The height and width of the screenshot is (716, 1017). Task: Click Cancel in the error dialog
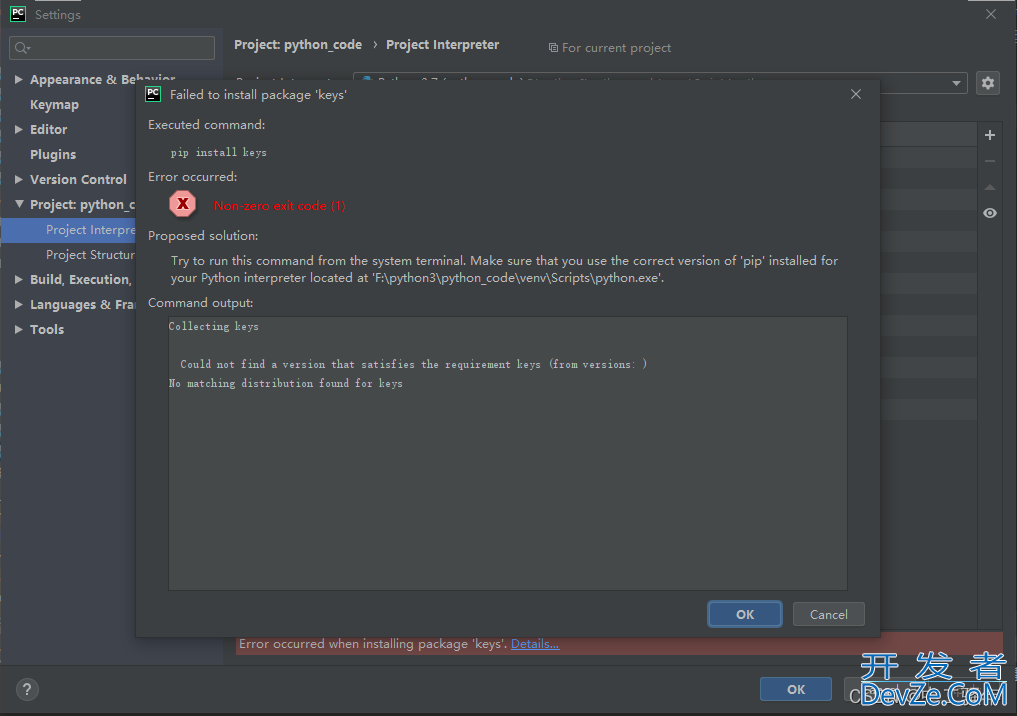828,614
